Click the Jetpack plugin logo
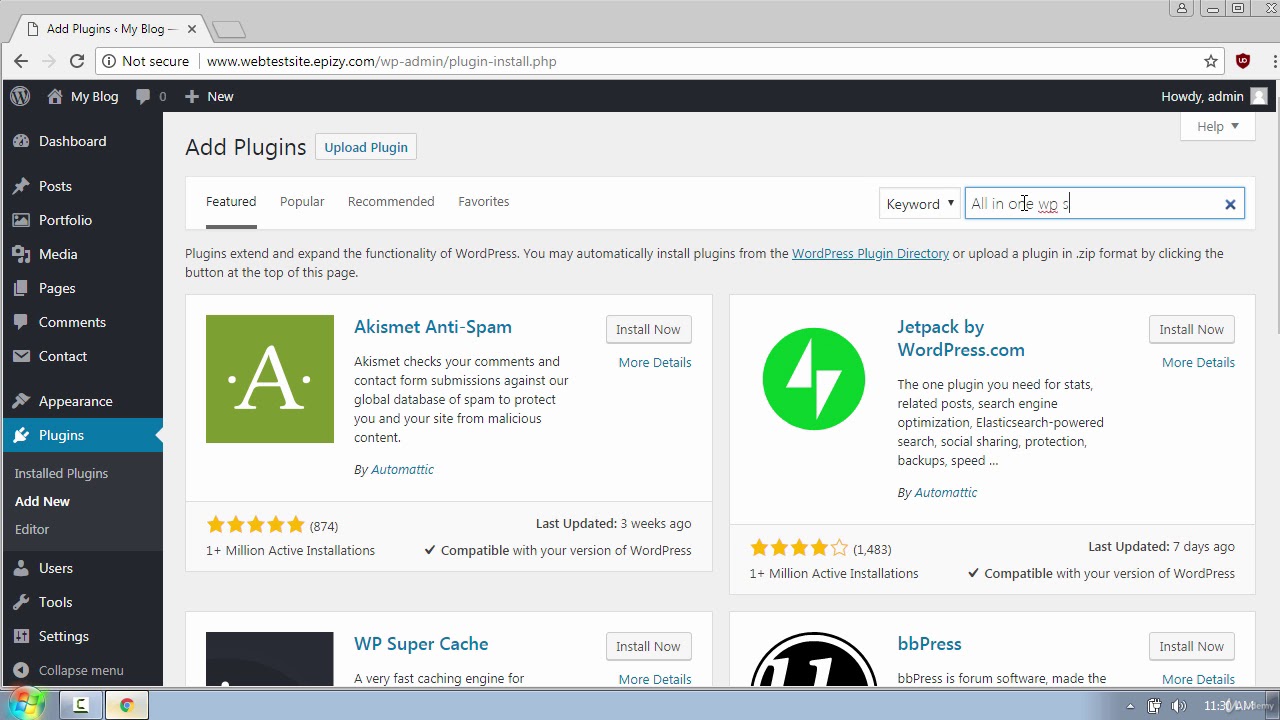 (814, 379)
